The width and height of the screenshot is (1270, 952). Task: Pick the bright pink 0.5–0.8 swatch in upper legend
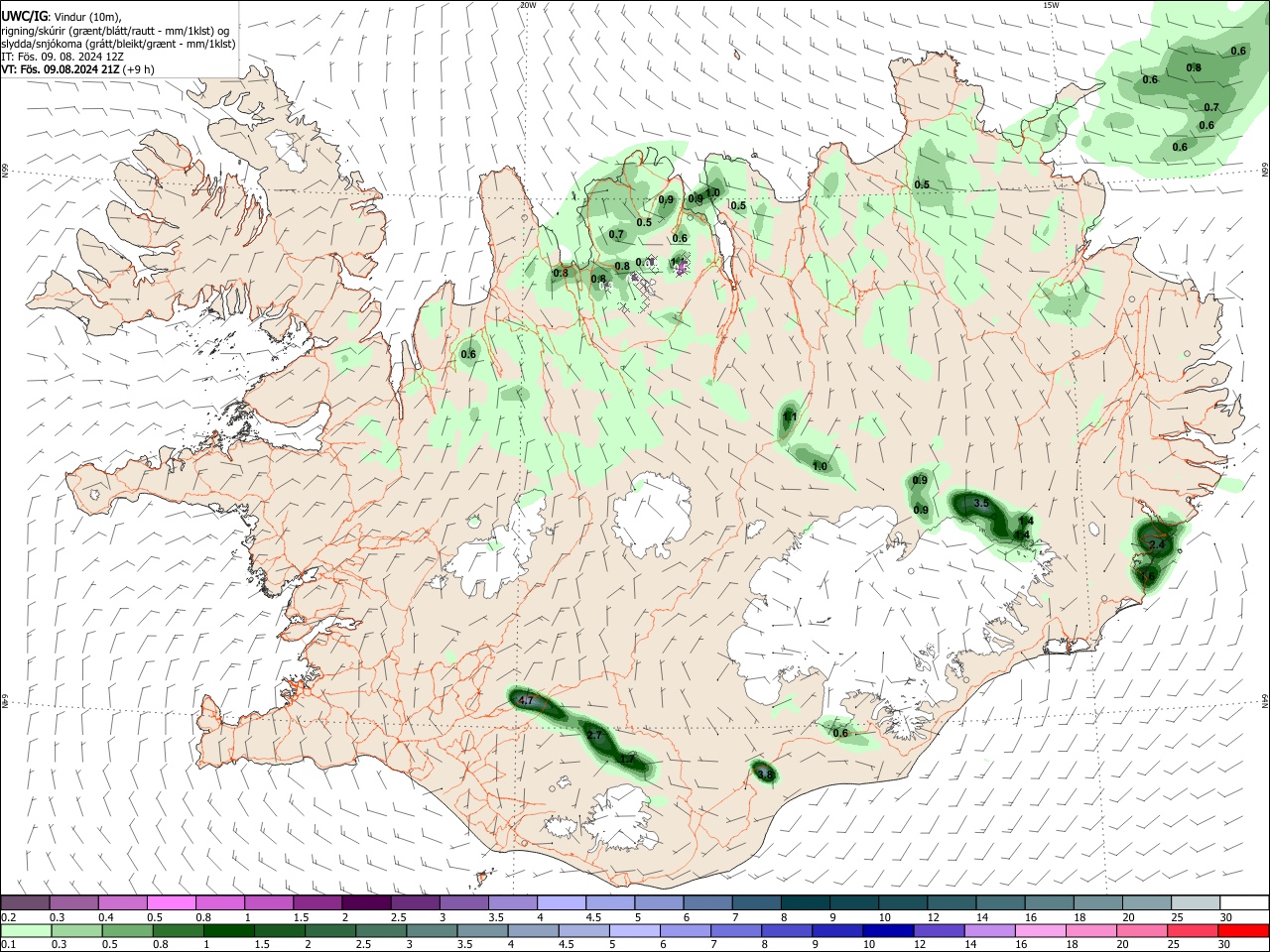pyautogui.click(x=172, y=902)
